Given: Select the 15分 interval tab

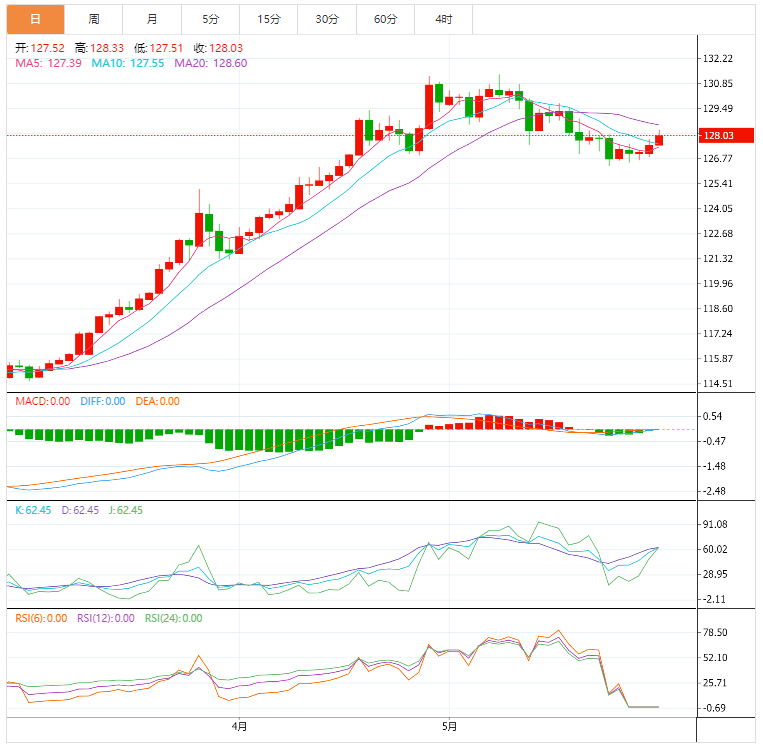Looking at the screenshot, I should (x=268, y=19).
